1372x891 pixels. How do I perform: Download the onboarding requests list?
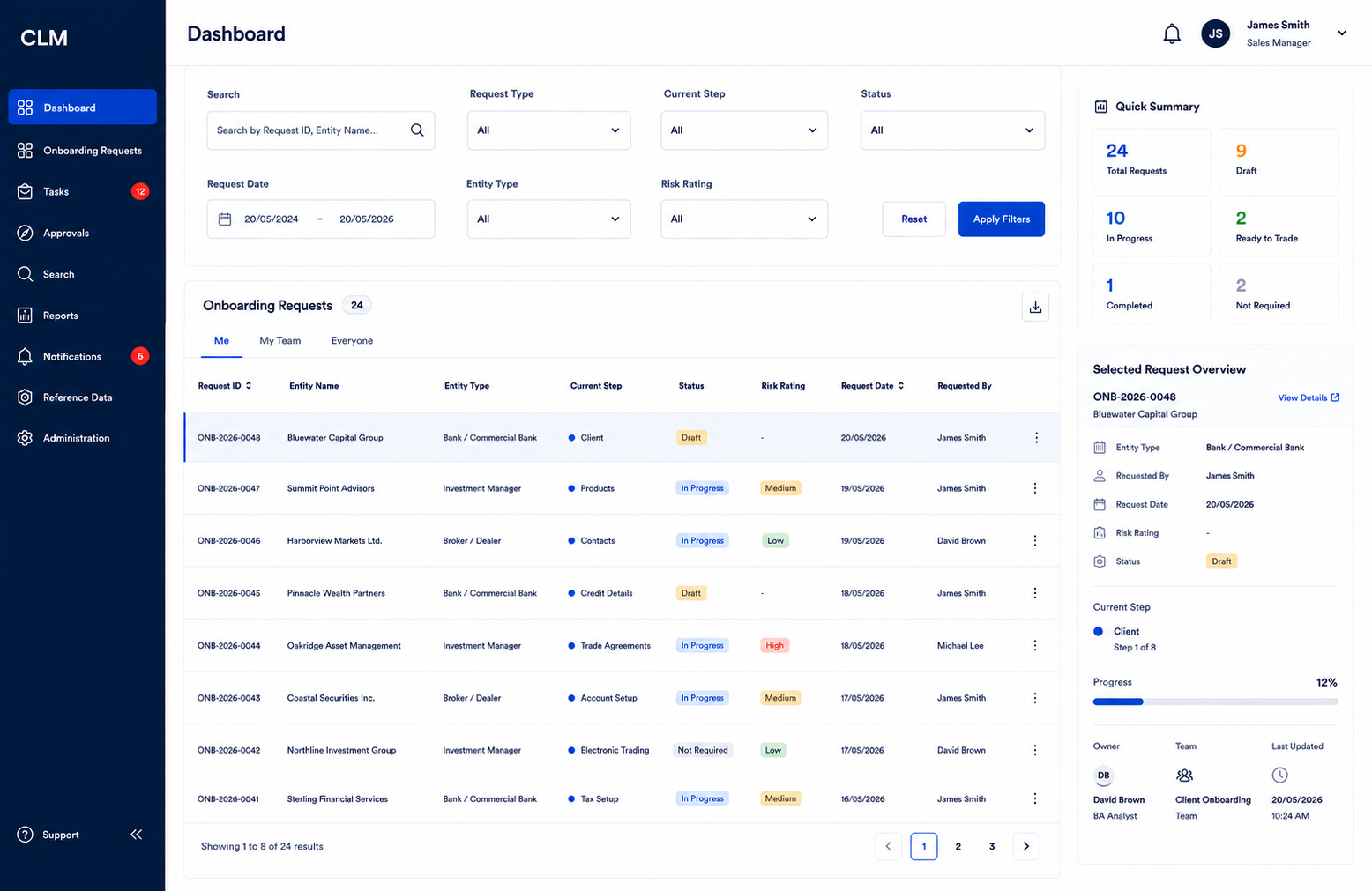click(x=1035, y=307)
